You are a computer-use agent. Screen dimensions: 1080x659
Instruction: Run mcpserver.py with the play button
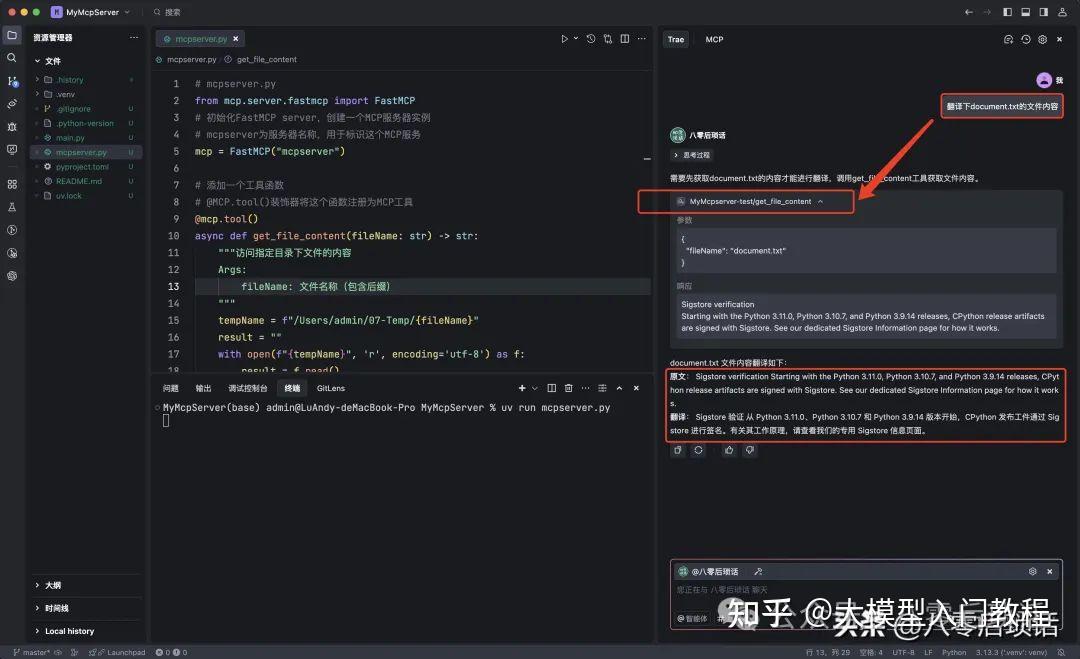tap(565, 37)
